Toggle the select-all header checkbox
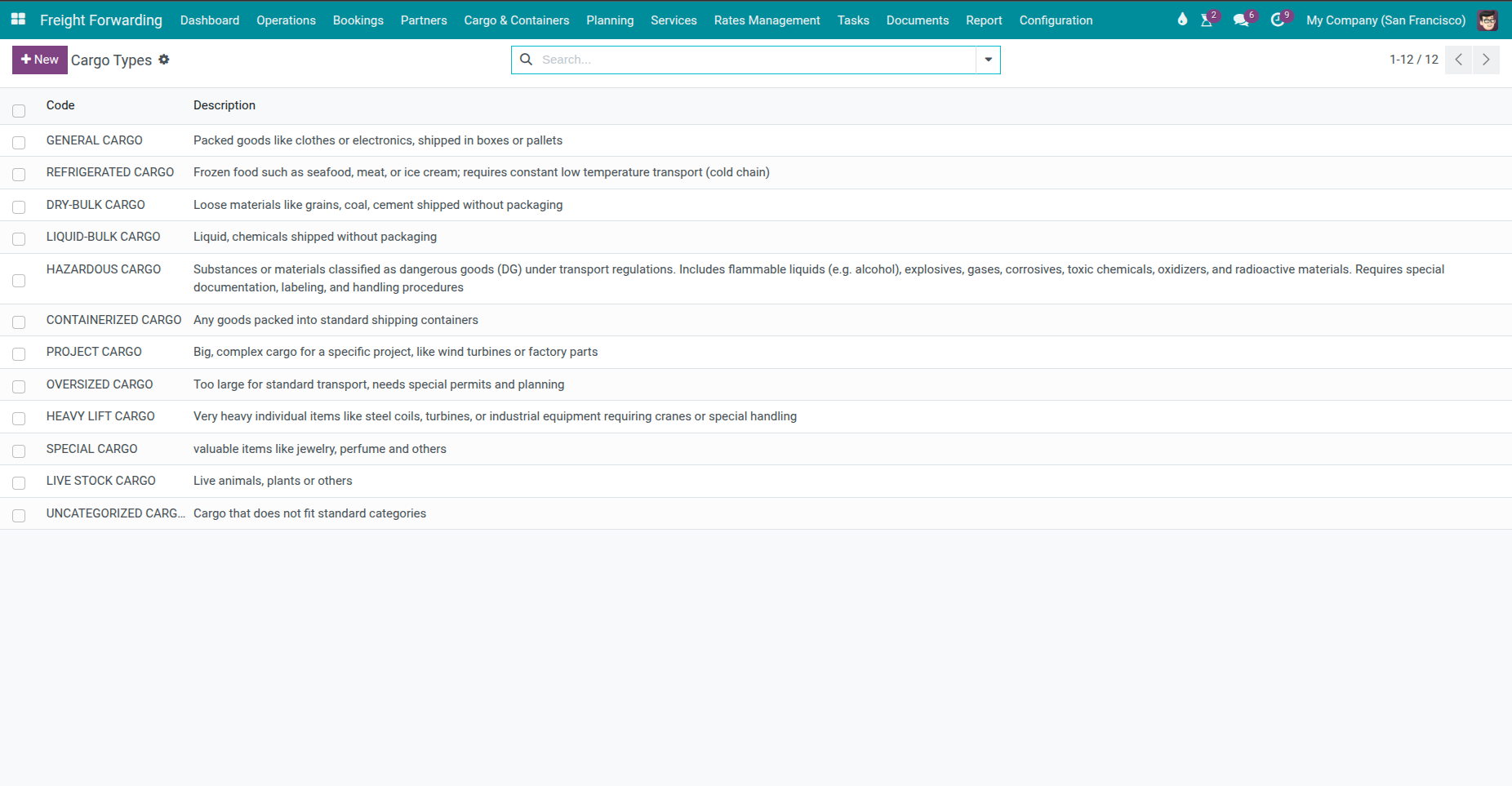This screenshot has height=786, width=1512. (19, 110)
